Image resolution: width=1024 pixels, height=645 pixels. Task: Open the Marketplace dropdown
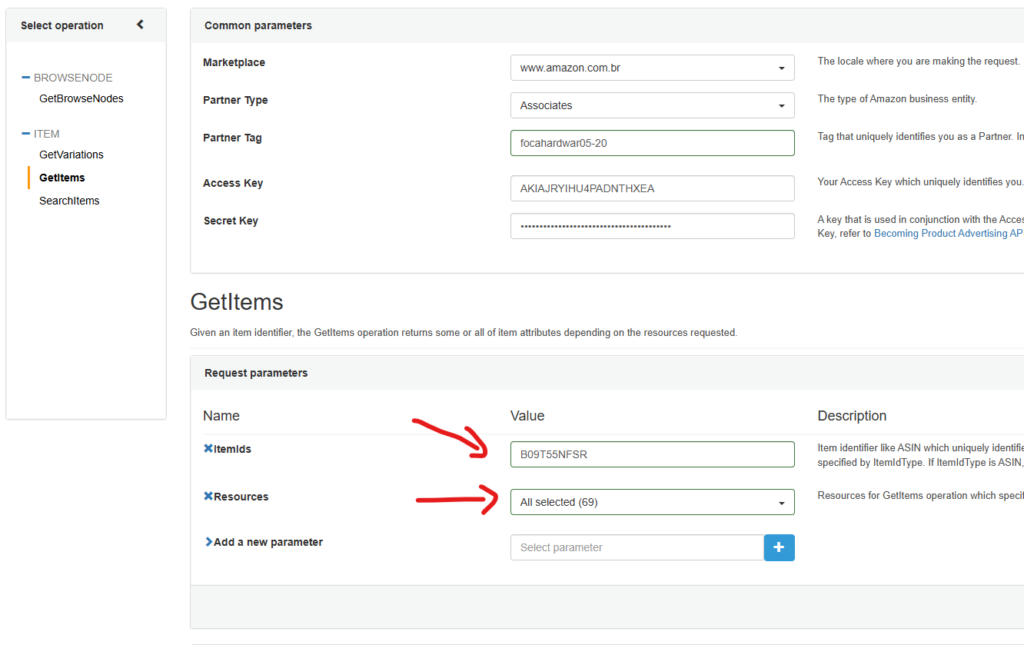tap(652, 68)
